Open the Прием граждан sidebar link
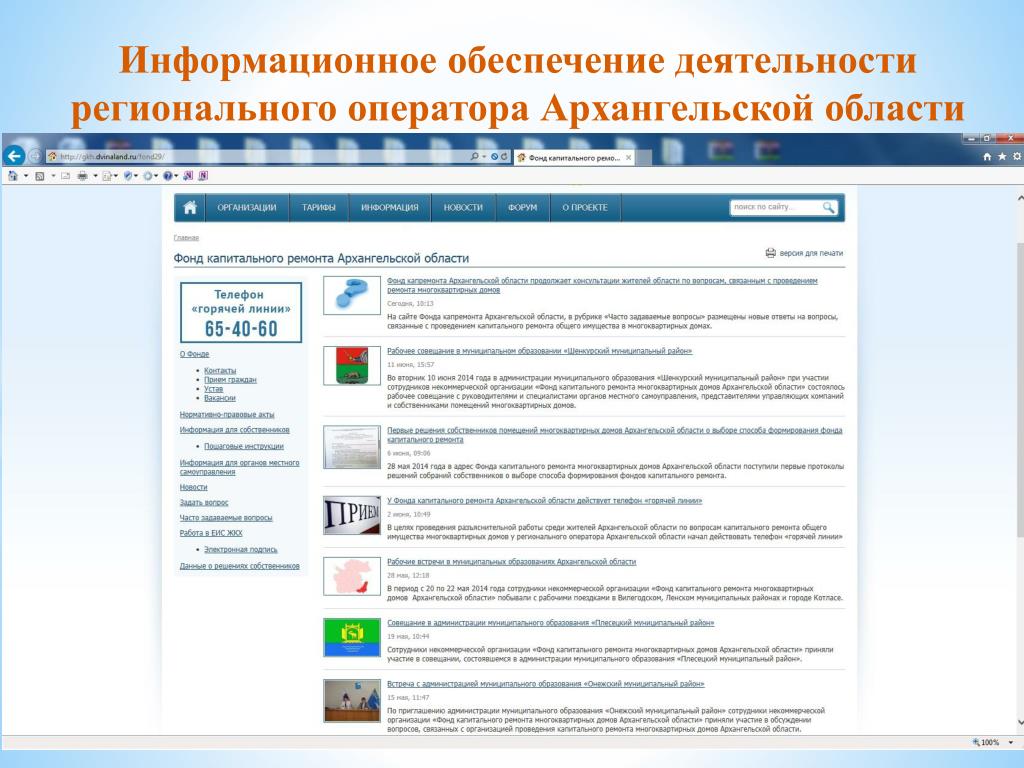Viewport: 1024px width, 768px height. [x=230, y=379]
